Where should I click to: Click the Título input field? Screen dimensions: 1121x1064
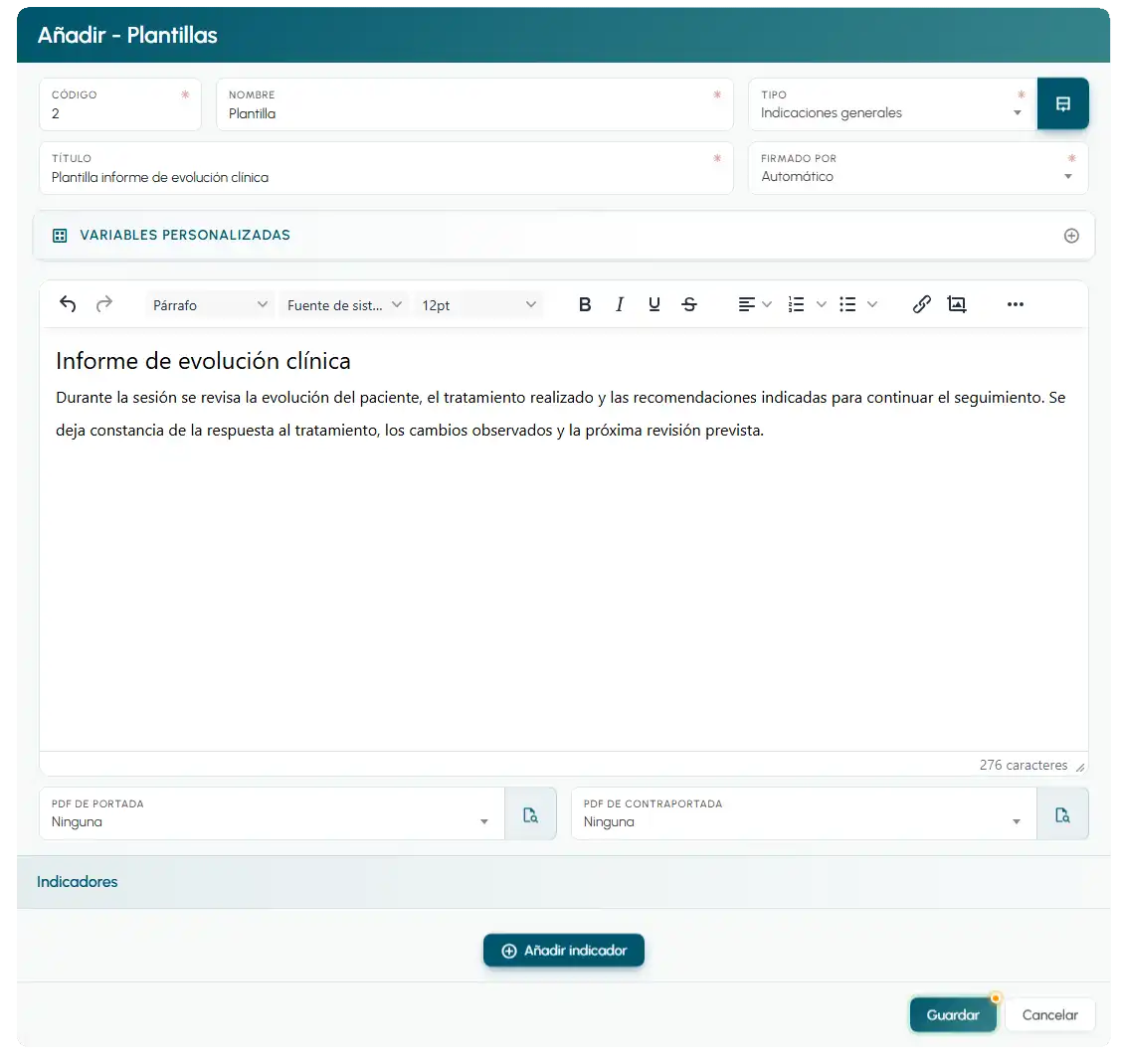coord(386,168)
